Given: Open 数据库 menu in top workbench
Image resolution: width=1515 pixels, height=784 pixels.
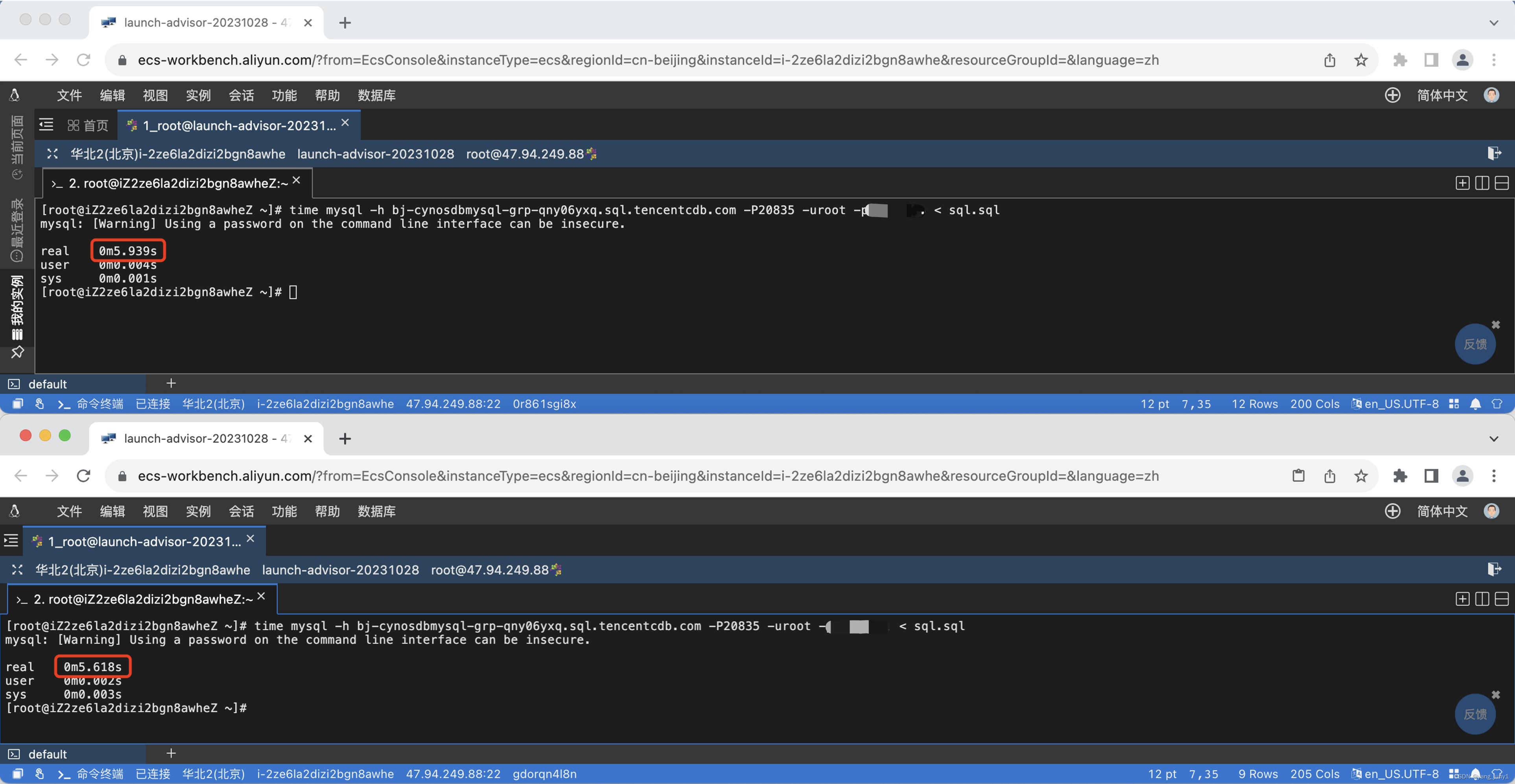Looking at the screenshot, I should [x=376, y=95].
